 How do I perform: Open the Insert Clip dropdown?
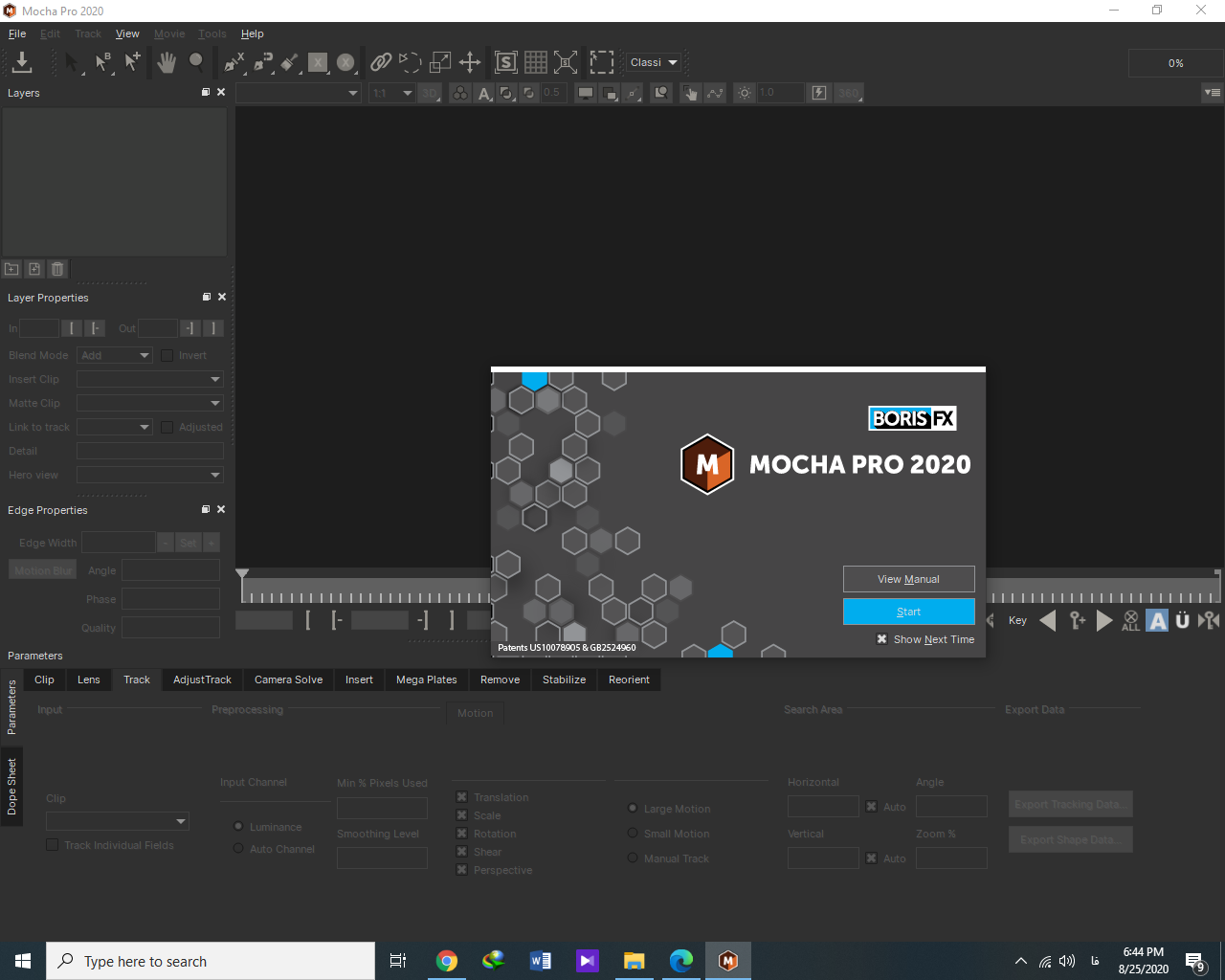point(150,379)
